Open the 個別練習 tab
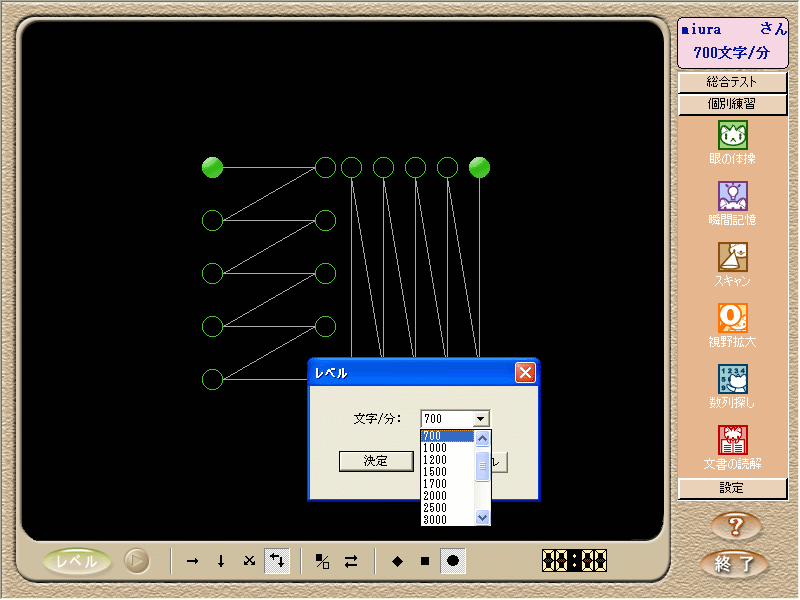The width and height of the screenshot is (800, 600). pos(732,104)
